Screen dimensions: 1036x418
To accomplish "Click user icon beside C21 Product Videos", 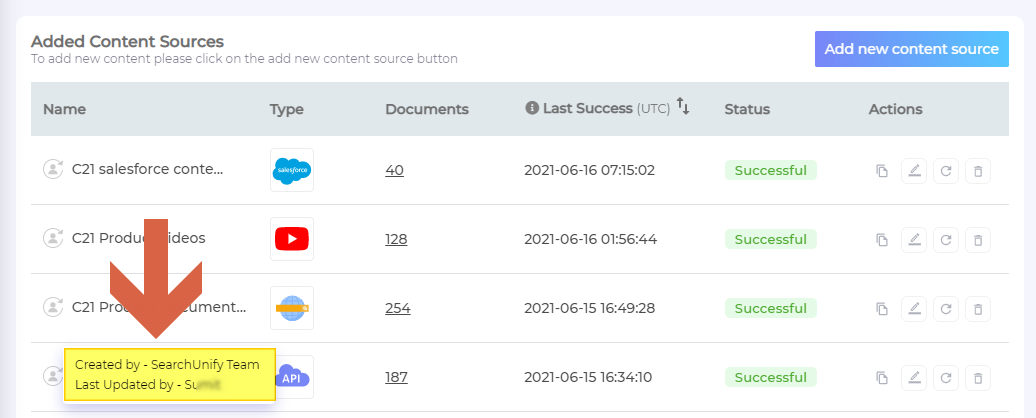I will pyautogui.click(x=52, y=239).
